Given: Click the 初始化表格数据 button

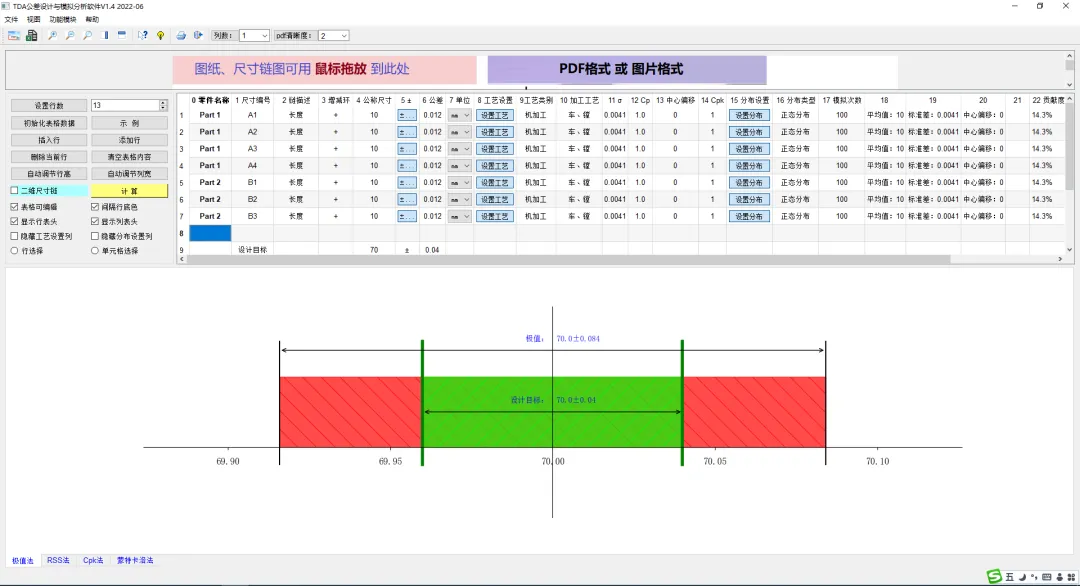Looking at the screenshot, I should pyautogui.click(x=49, y=123).
